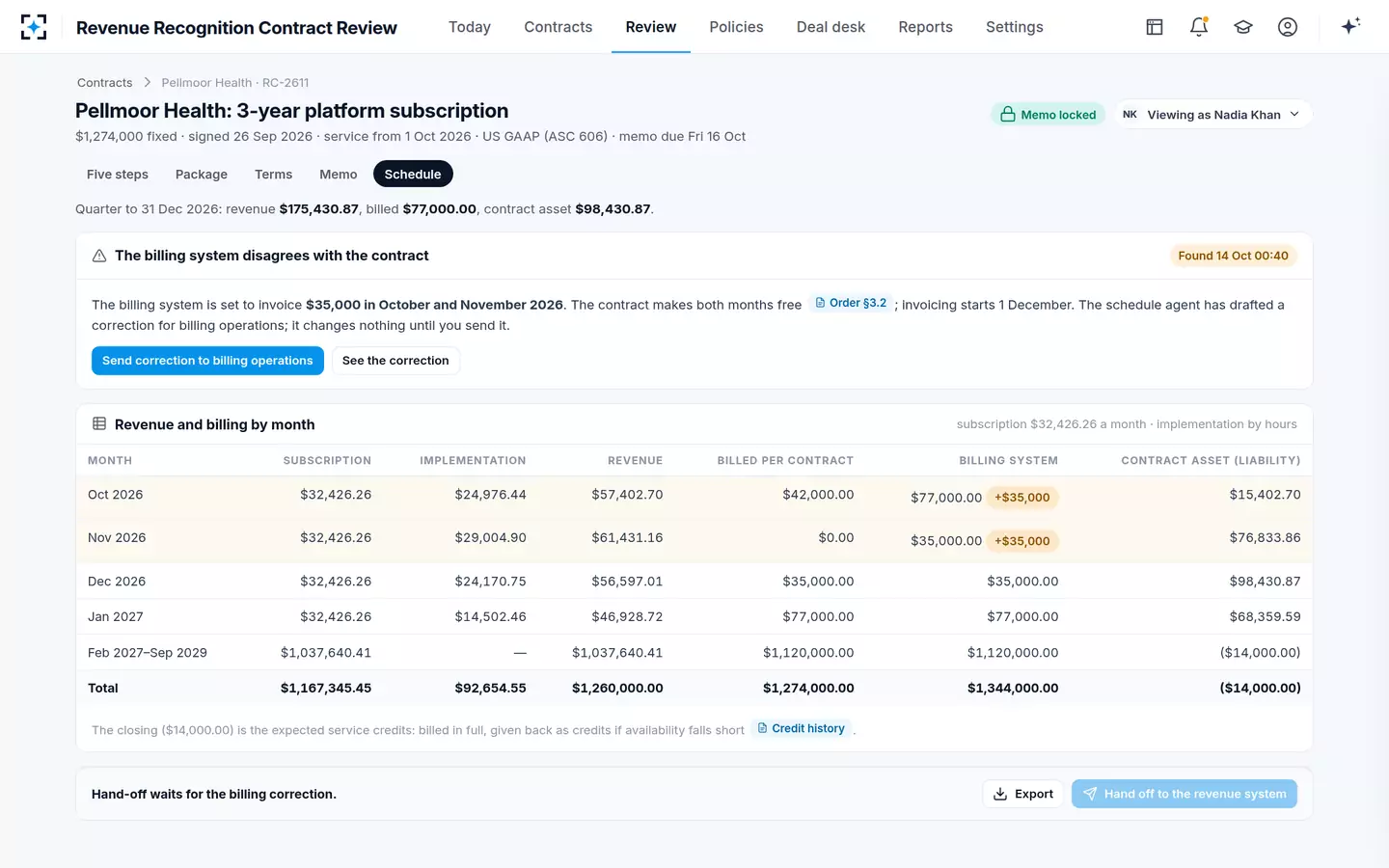The width and height of the screenshot is (1389, 868).
Task: Click the warning triangle beside billing disagreement heading
Action: point(99,256)
